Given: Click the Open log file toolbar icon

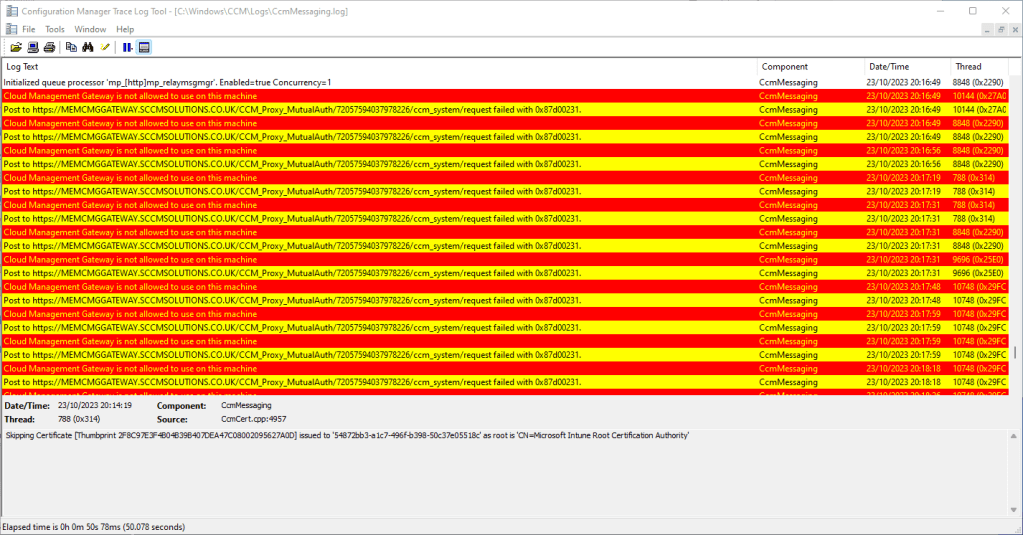Looking at the screenshot, I should (16, 47).
